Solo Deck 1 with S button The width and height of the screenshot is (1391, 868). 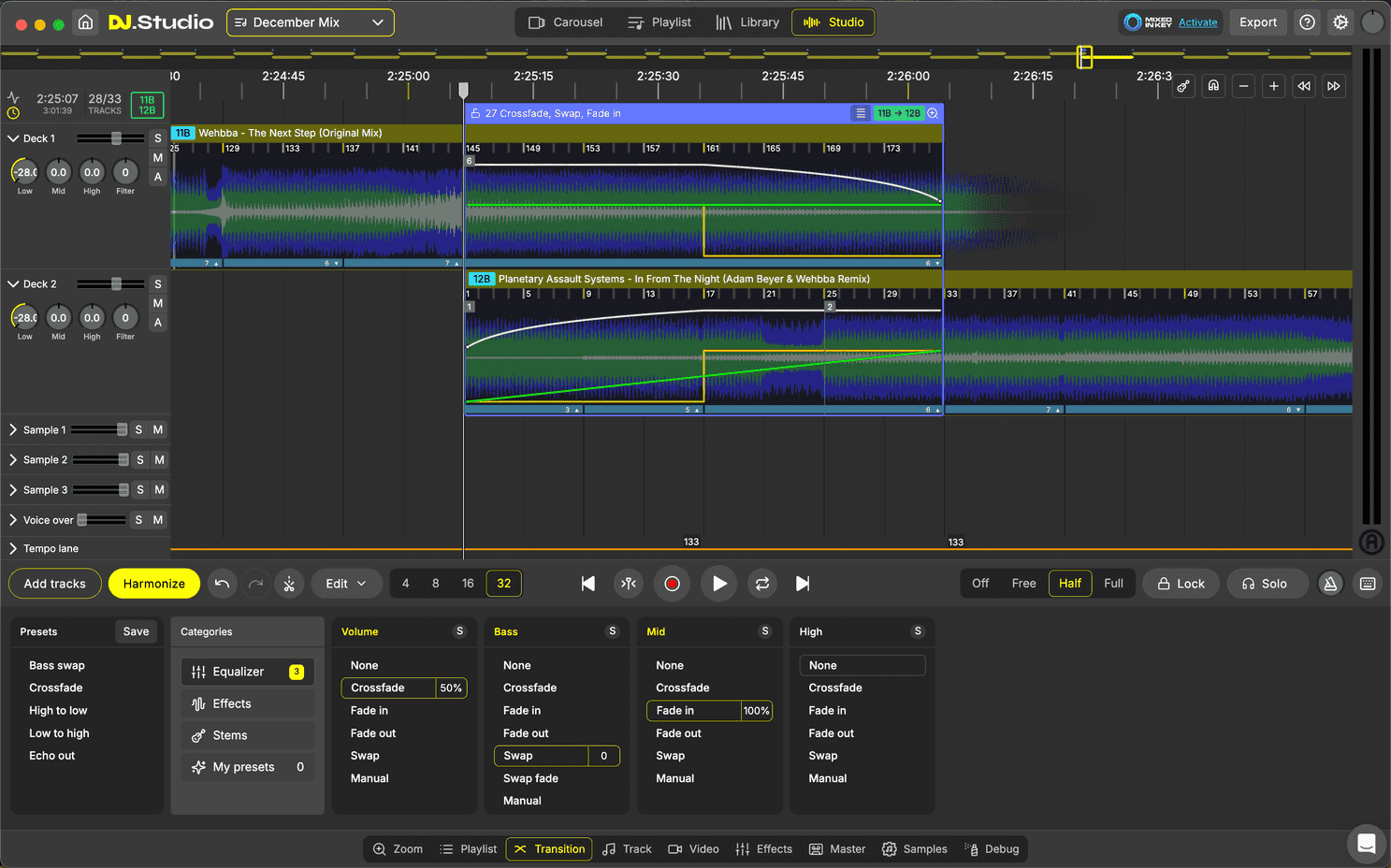[158, 138]
